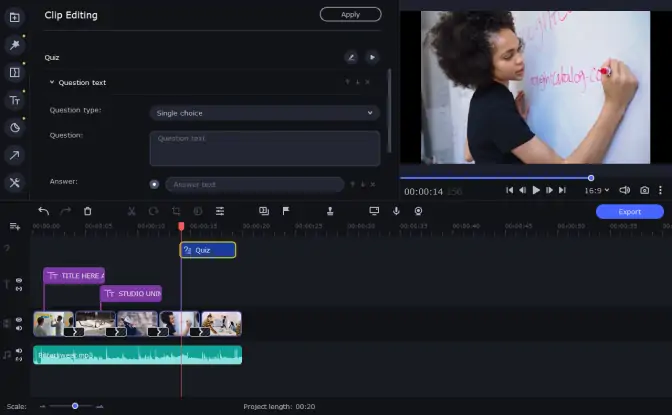The height and width of the screenshot is (415, 672).
Task: Click the timeline Scale slider handle
Action: (75, 406)
